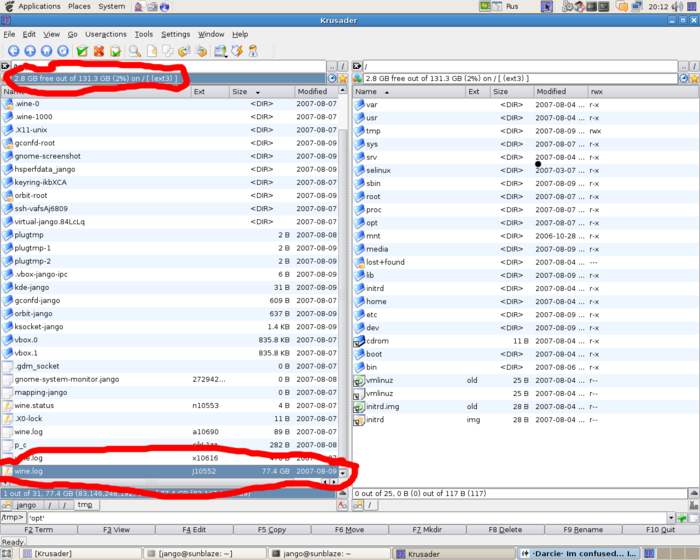Click the Select Group clipboard check icon
Screen dimensions: 700x560
click(82, 51)
